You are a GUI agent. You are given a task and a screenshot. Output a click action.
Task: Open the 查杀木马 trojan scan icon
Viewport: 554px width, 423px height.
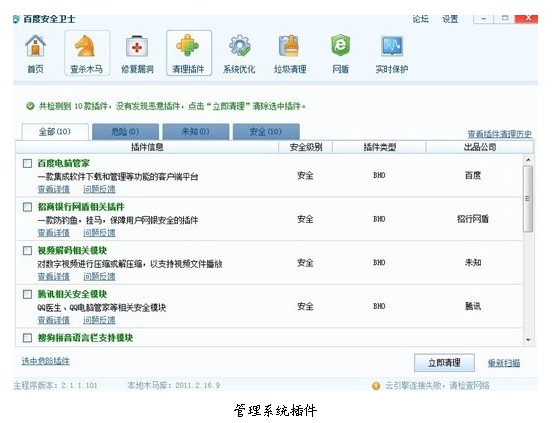pos(86,46)
